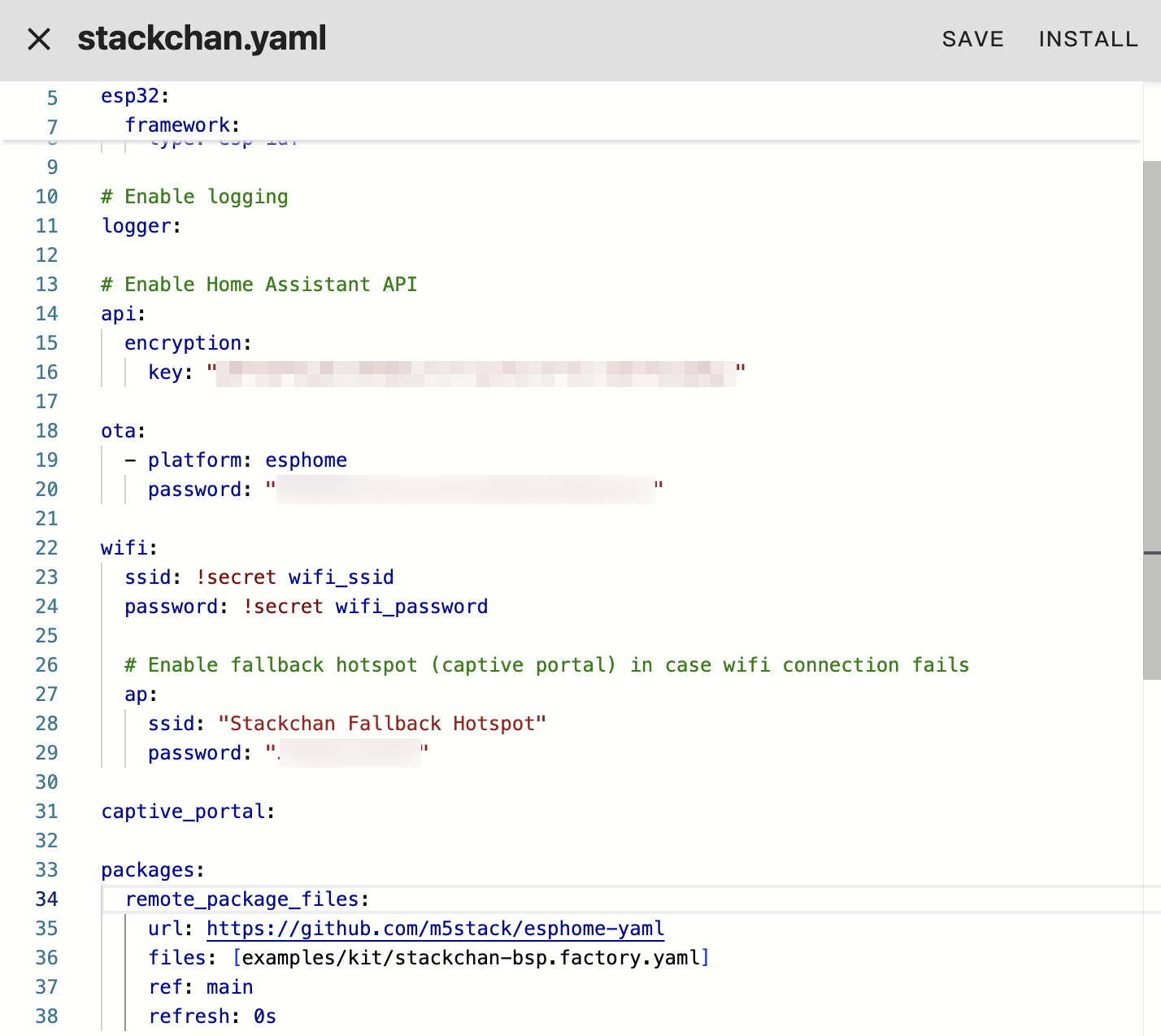Click the Stackchan Fallback Hotspot string
Image resolution: width=1161 pixels, height=1036 pixels.
[382, 724]
